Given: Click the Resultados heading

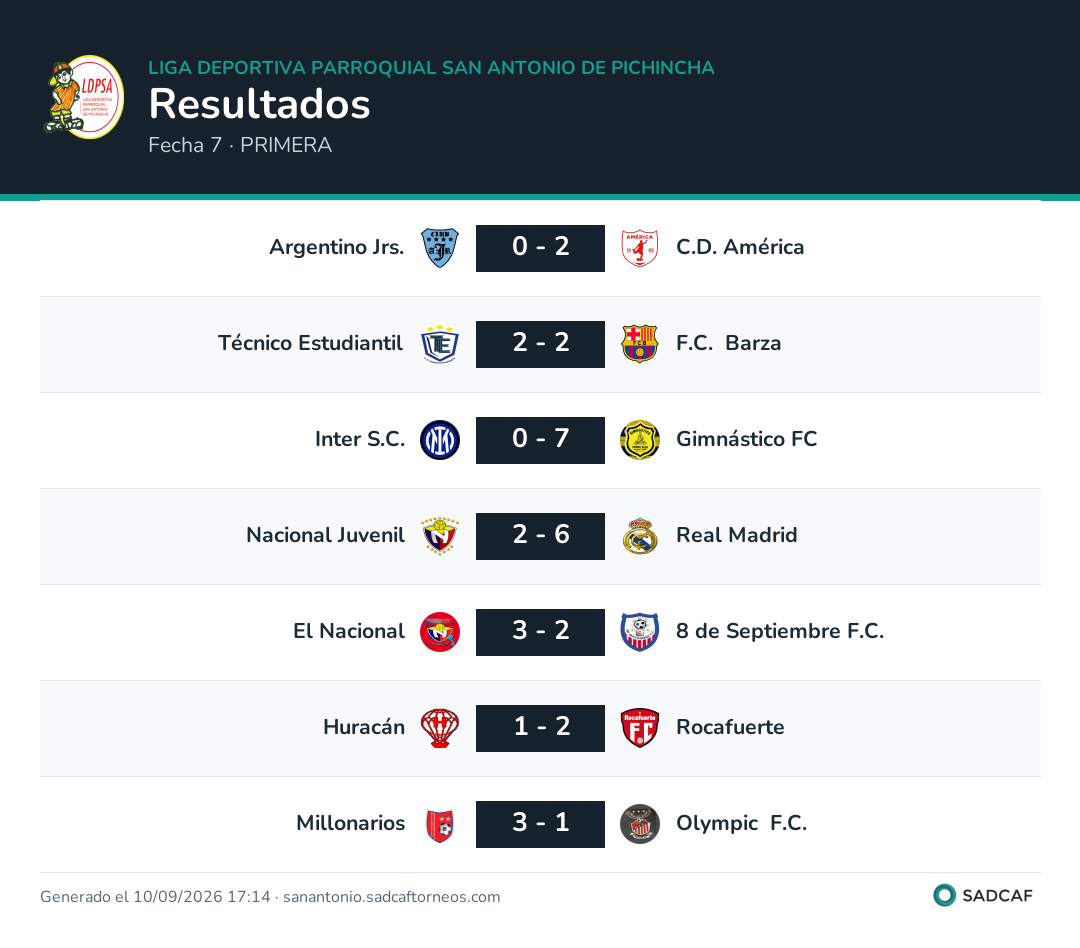Looking at the screenshot, I should tap(260, 104).
